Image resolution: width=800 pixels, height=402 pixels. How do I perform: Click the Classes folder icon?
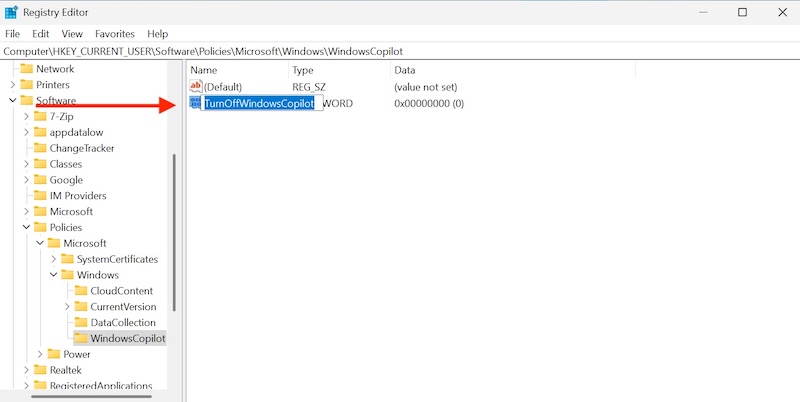coord(40,164)
